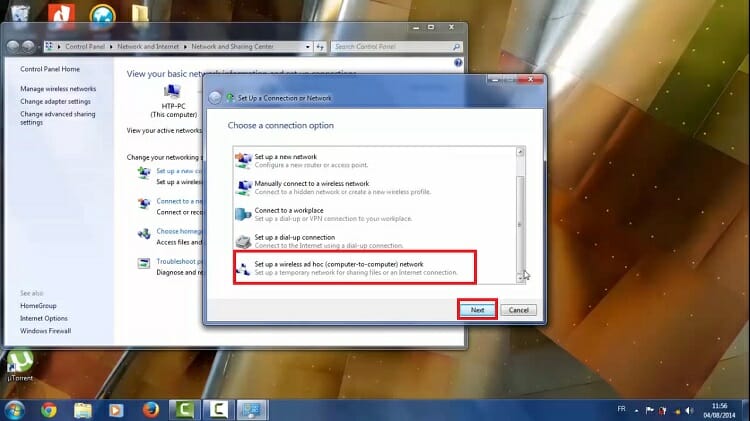Click 'Network and Internet' breadcrumb
This screenshot has height=421, width=750.
pos(148,46)
